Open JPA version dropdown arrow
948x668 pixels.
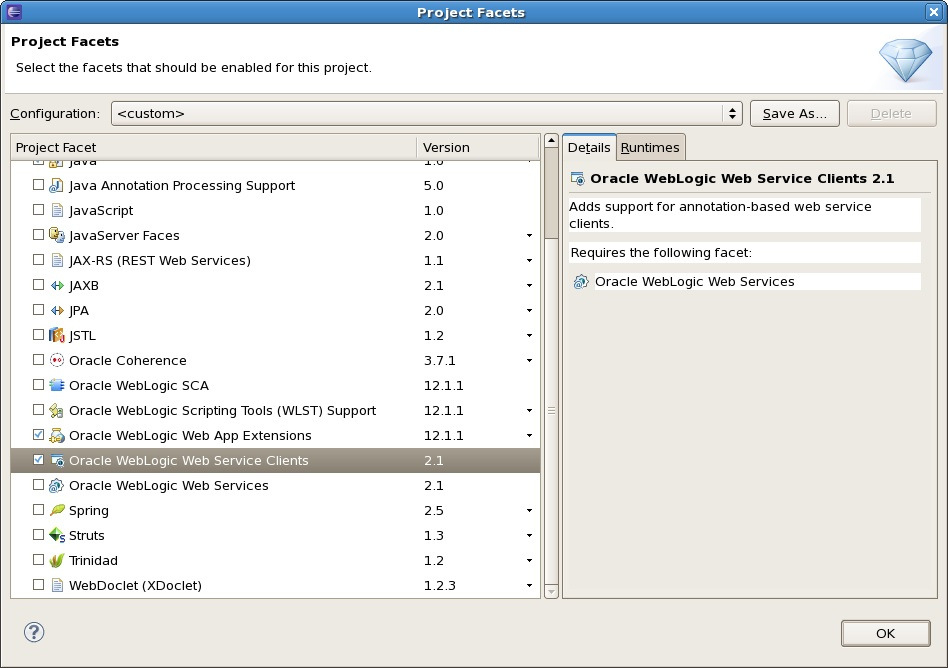(529, 311)
